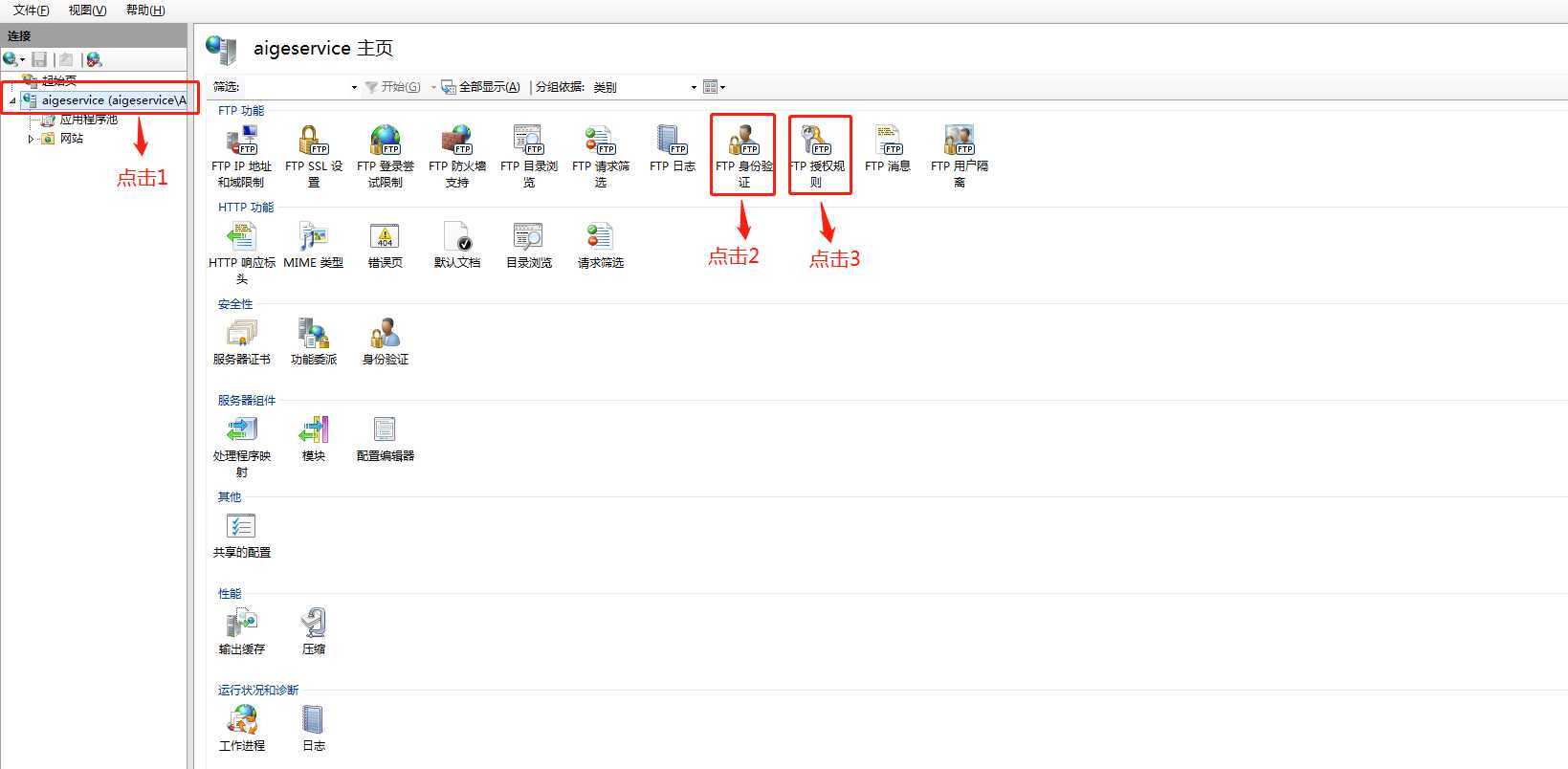The width and height of the screenshot is (1568, 769).
Task: Open 工作进程 feature
Action: 241,729
